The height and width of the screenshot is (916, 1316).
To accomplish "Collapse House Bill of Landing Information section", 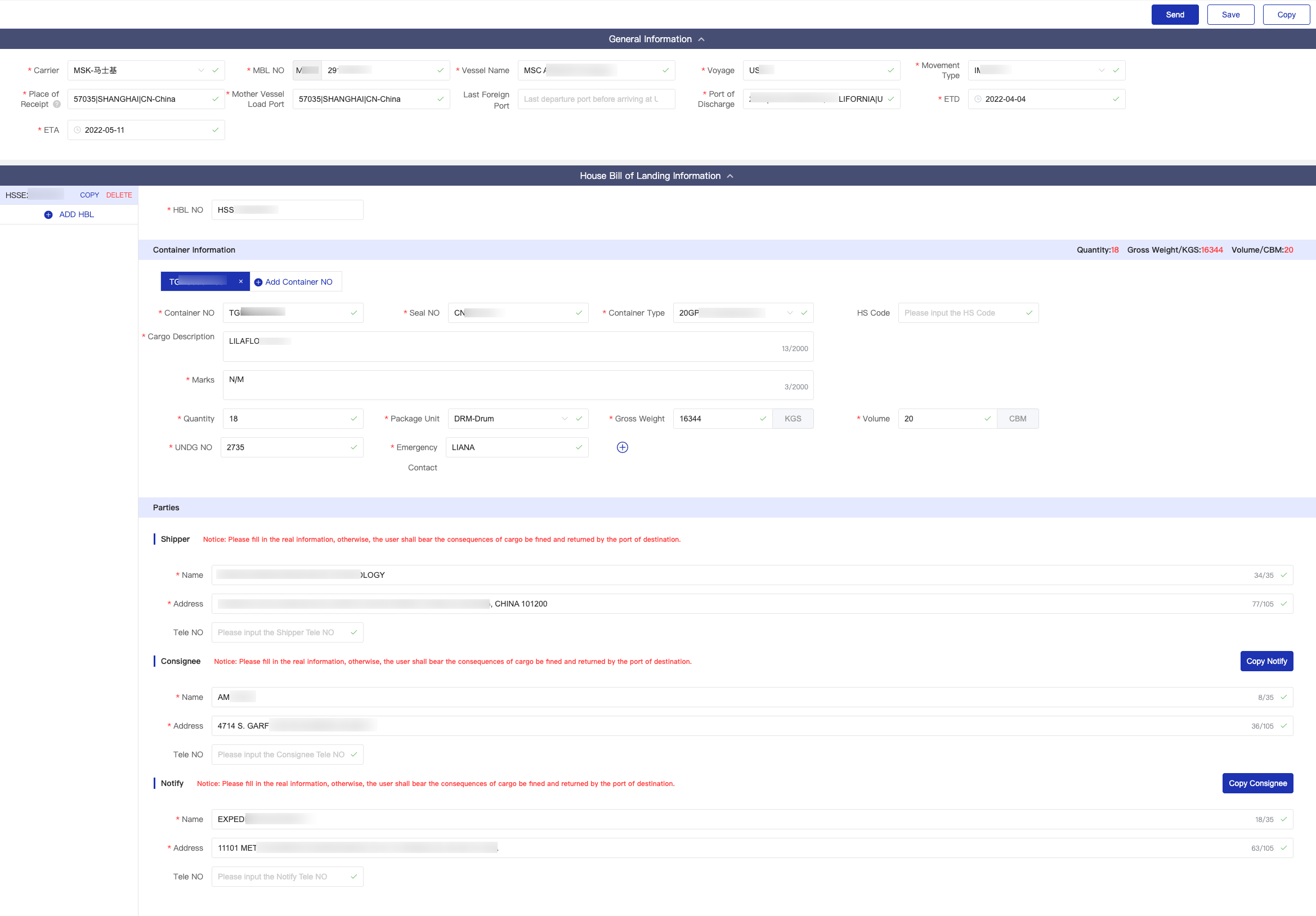I will (729, 177).
